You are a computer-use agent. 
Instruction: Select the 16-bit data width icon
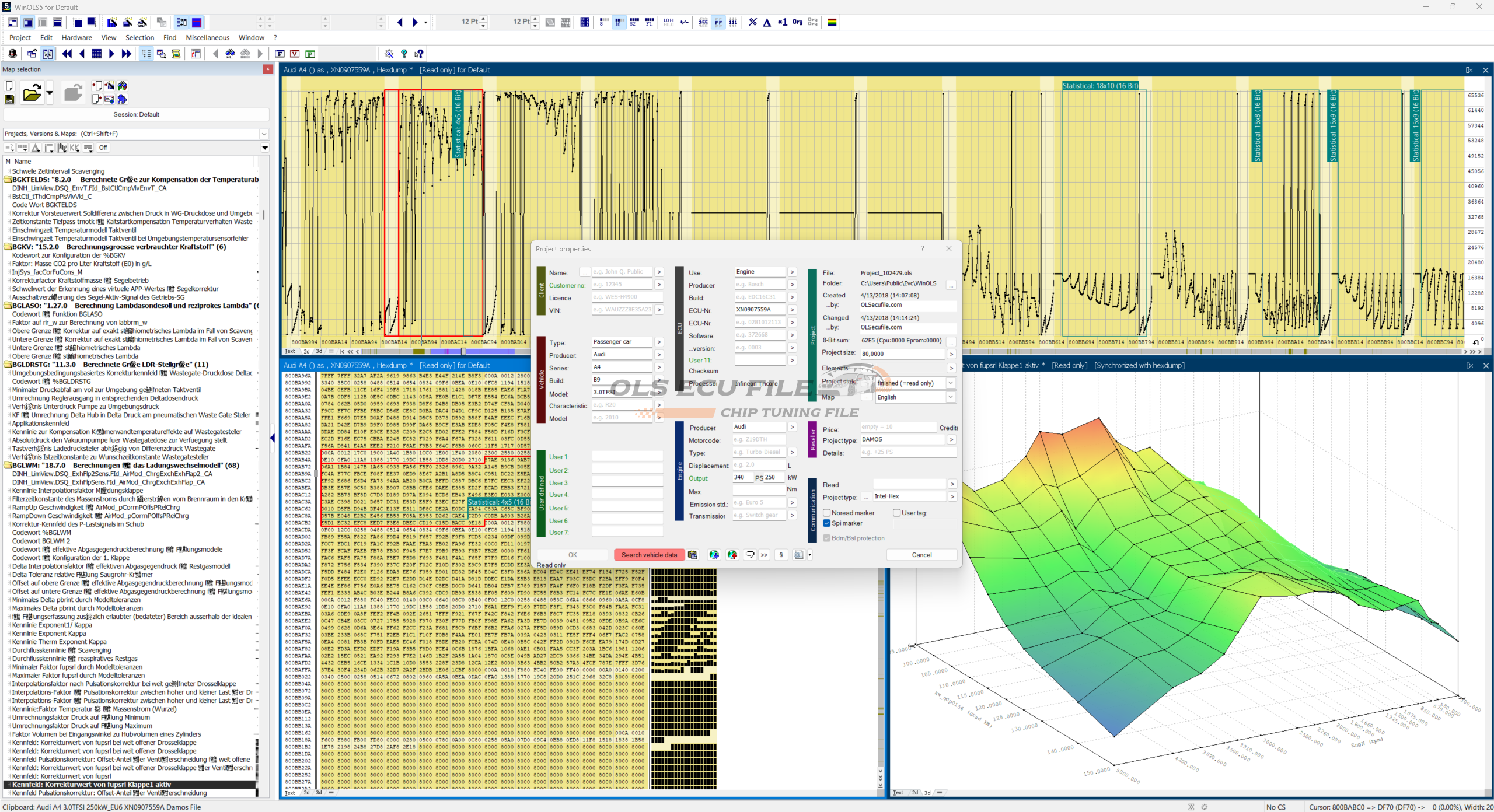pyautogui.click(x=618, y=22)
